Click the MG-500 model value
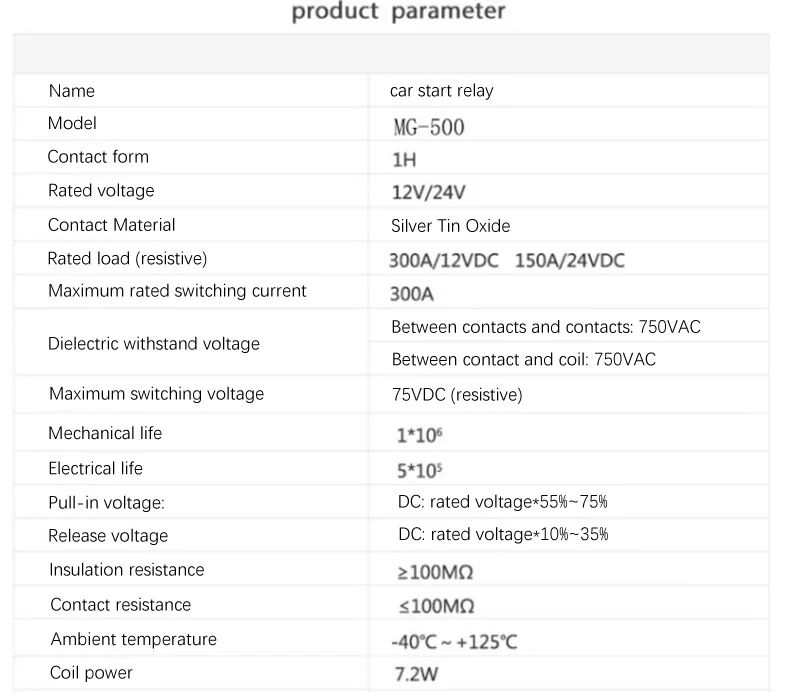The height and width of the screenshot is (698, 800). [429, 127]
